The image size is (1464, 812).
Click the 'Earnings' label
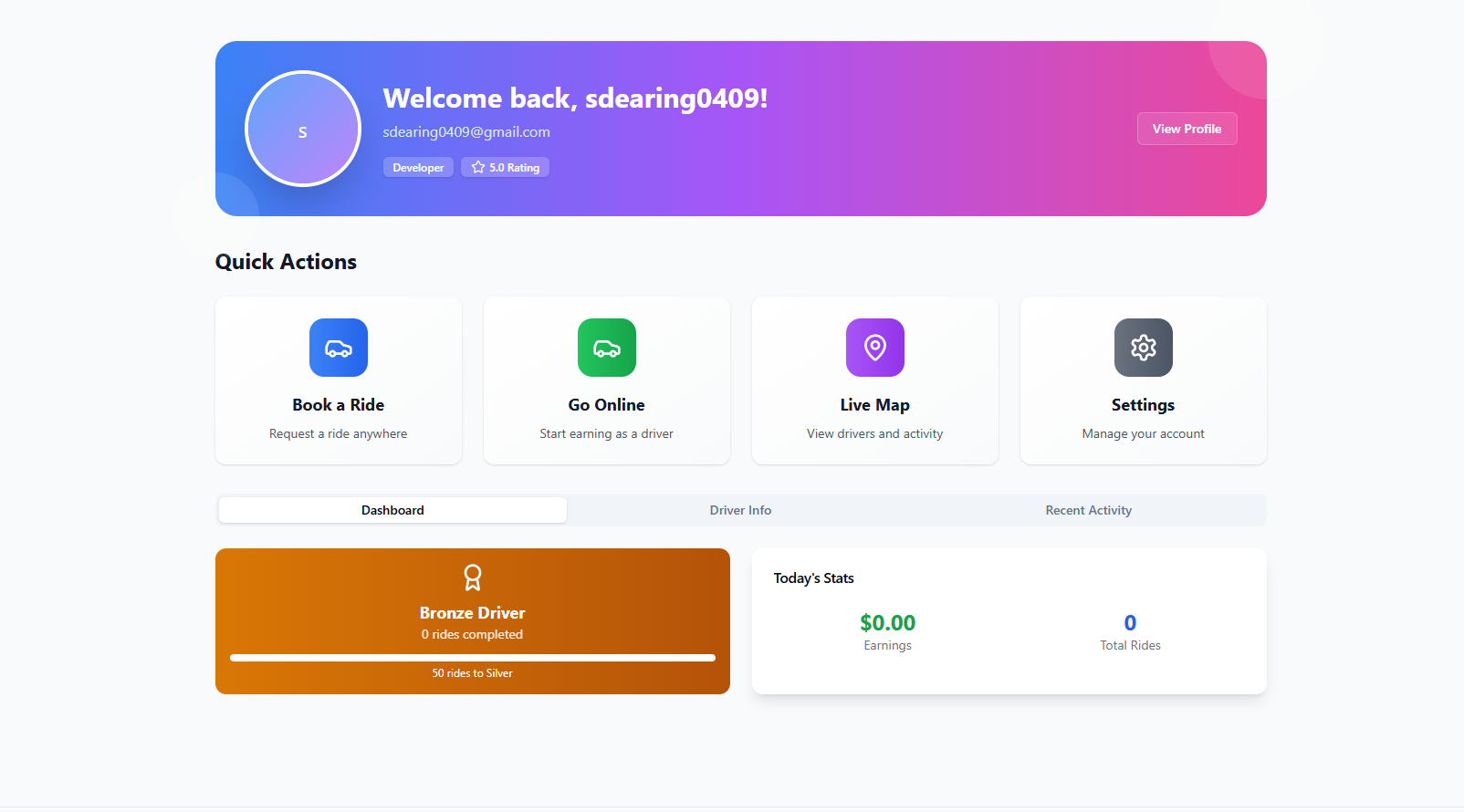coord(888,645)
